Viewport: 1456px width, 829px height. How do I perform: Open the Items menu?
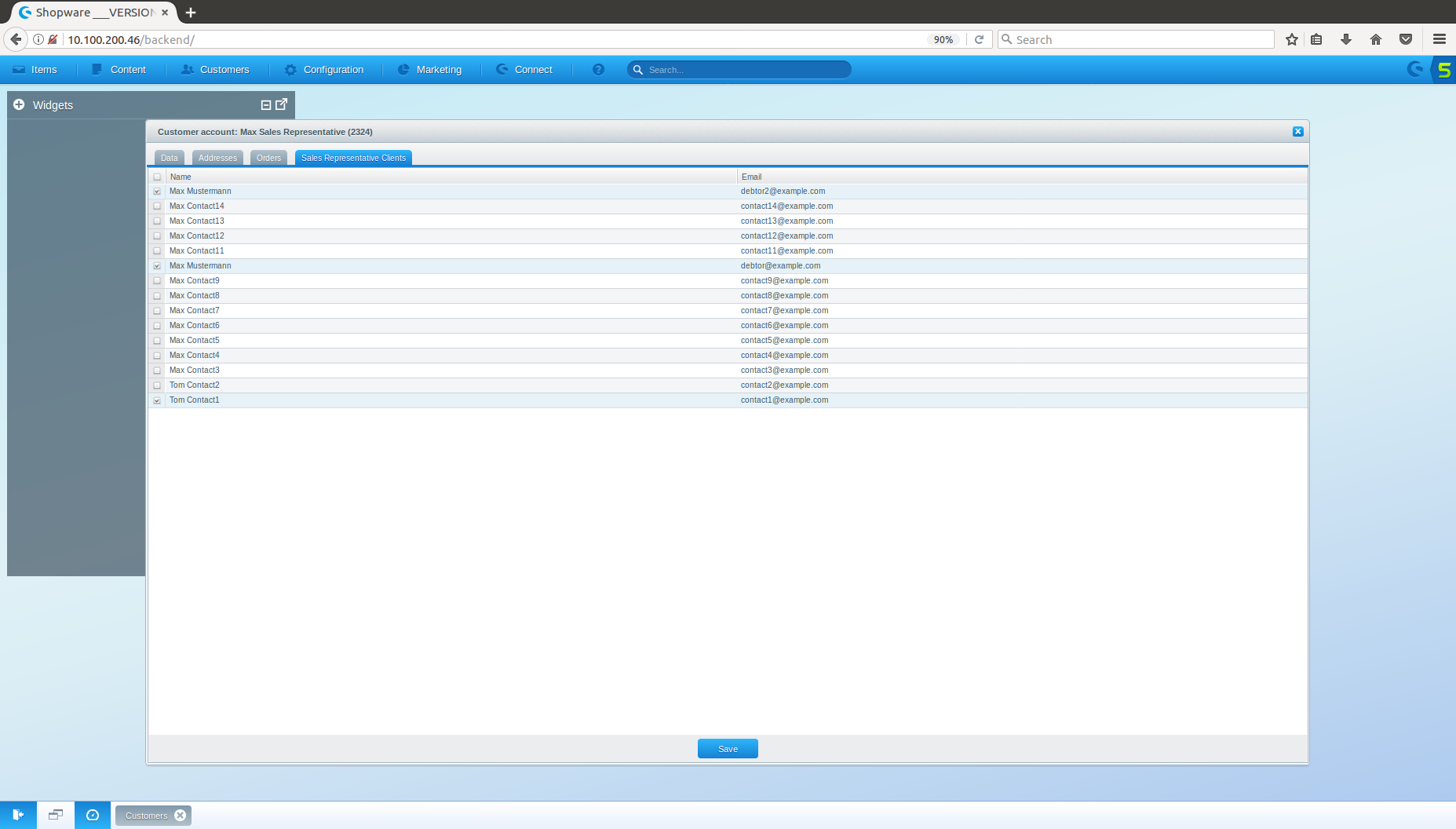pos(35,70)
